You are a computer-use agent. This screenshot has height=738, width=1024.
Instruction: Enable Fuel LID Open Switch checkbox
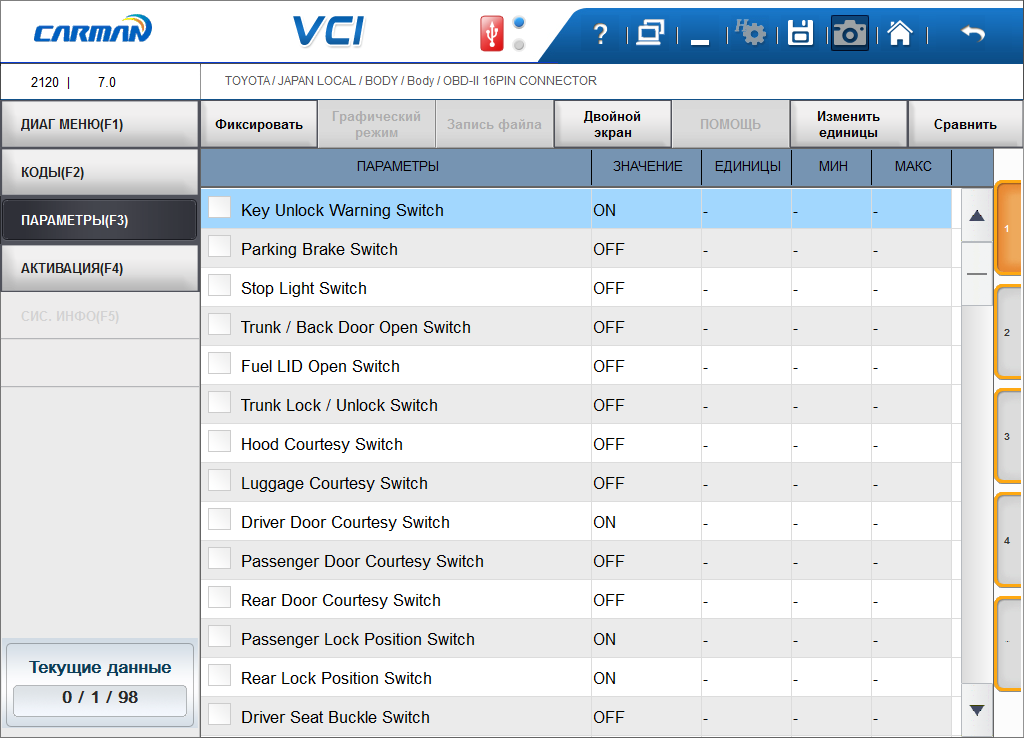219,364
